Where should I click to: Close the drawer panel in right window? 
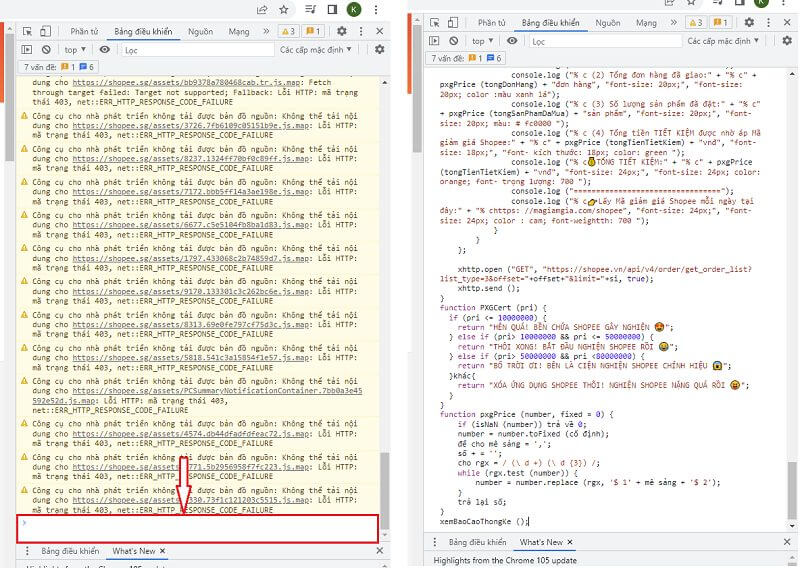(787, 542)
